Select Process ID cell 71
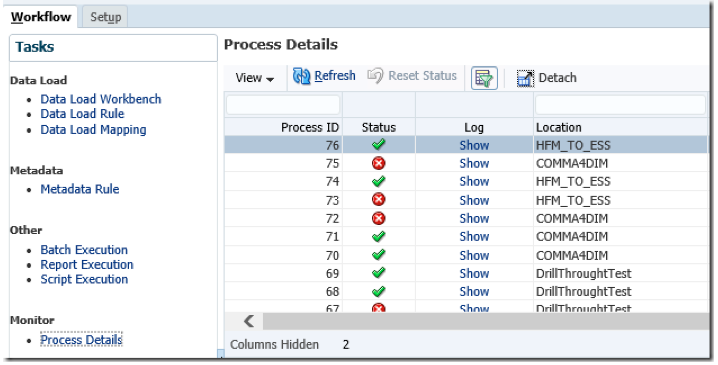The width and height of the screenshot is (718, 365). tap(283, 237)
